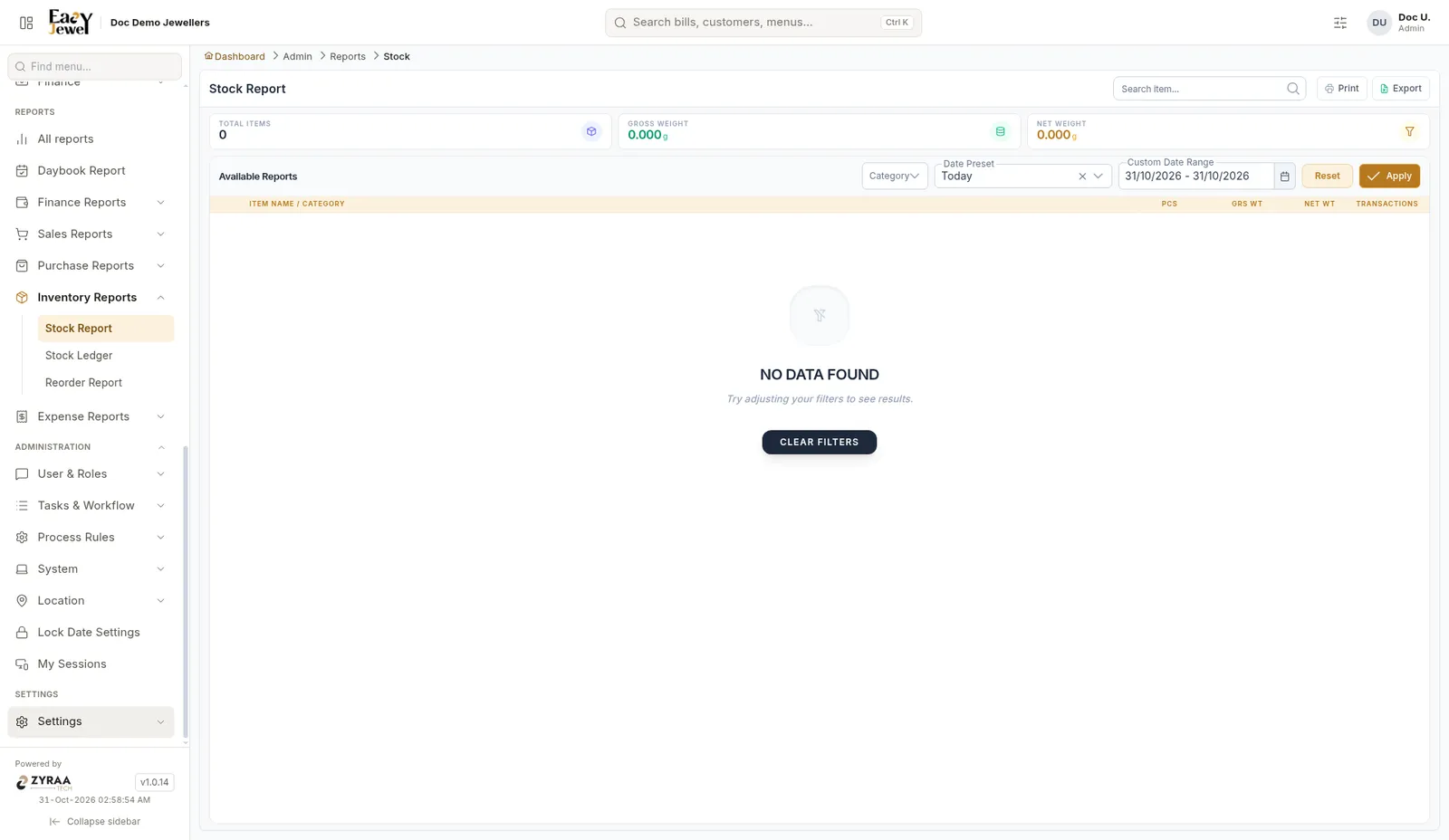
Task: Expand Finance Reports section
Action: (91, 203)
